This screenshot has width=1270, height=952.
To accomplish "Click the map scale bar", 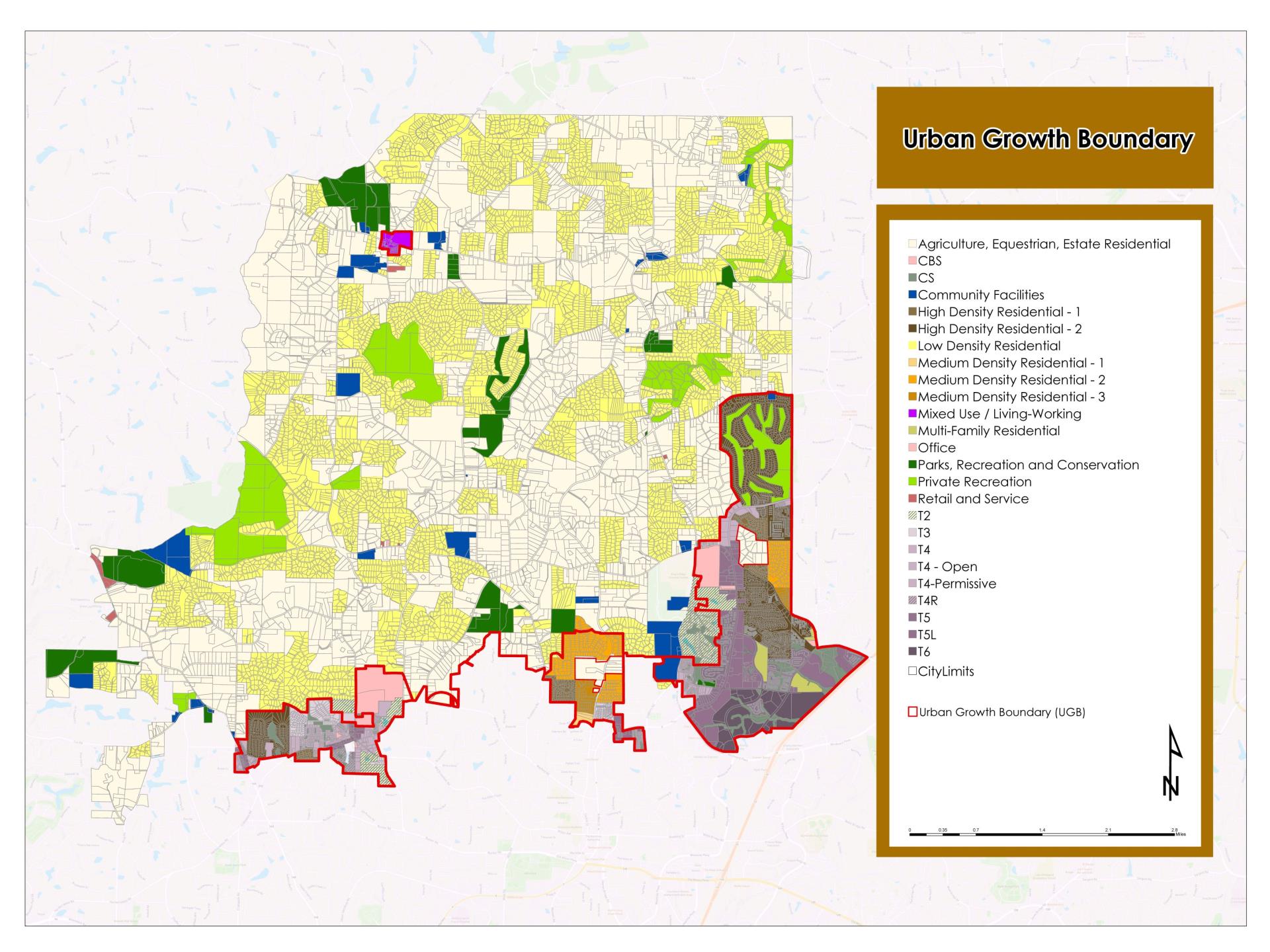I will coord(1047,833).
